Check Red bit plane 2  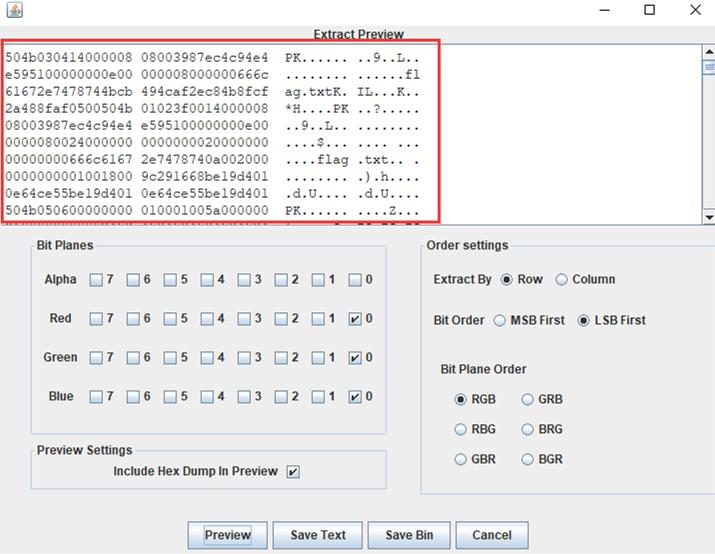point(281,319)
